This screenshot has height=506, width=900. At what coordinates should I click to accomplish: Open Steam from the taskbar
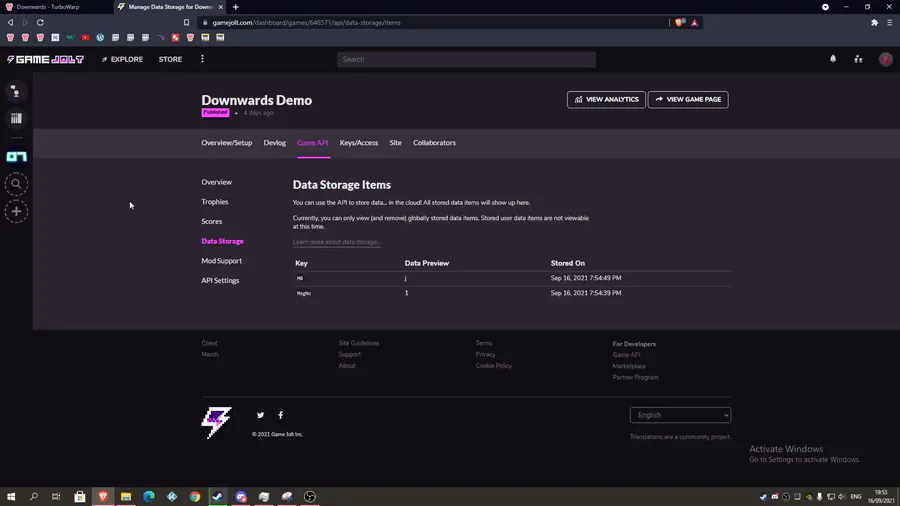pos(218,497)
